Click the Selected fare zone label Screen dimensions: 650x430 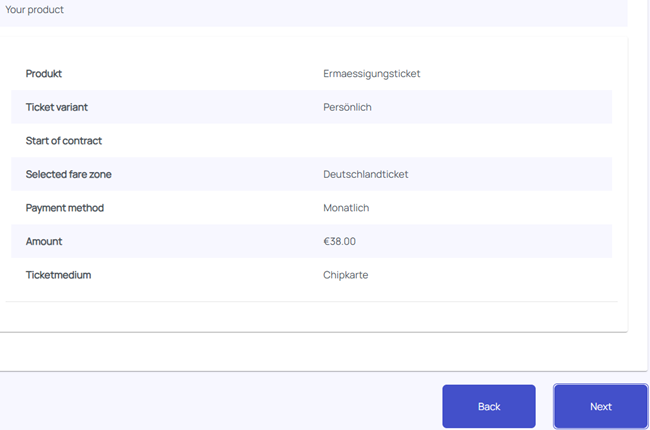pyautogui.click(x=69, y=174)
